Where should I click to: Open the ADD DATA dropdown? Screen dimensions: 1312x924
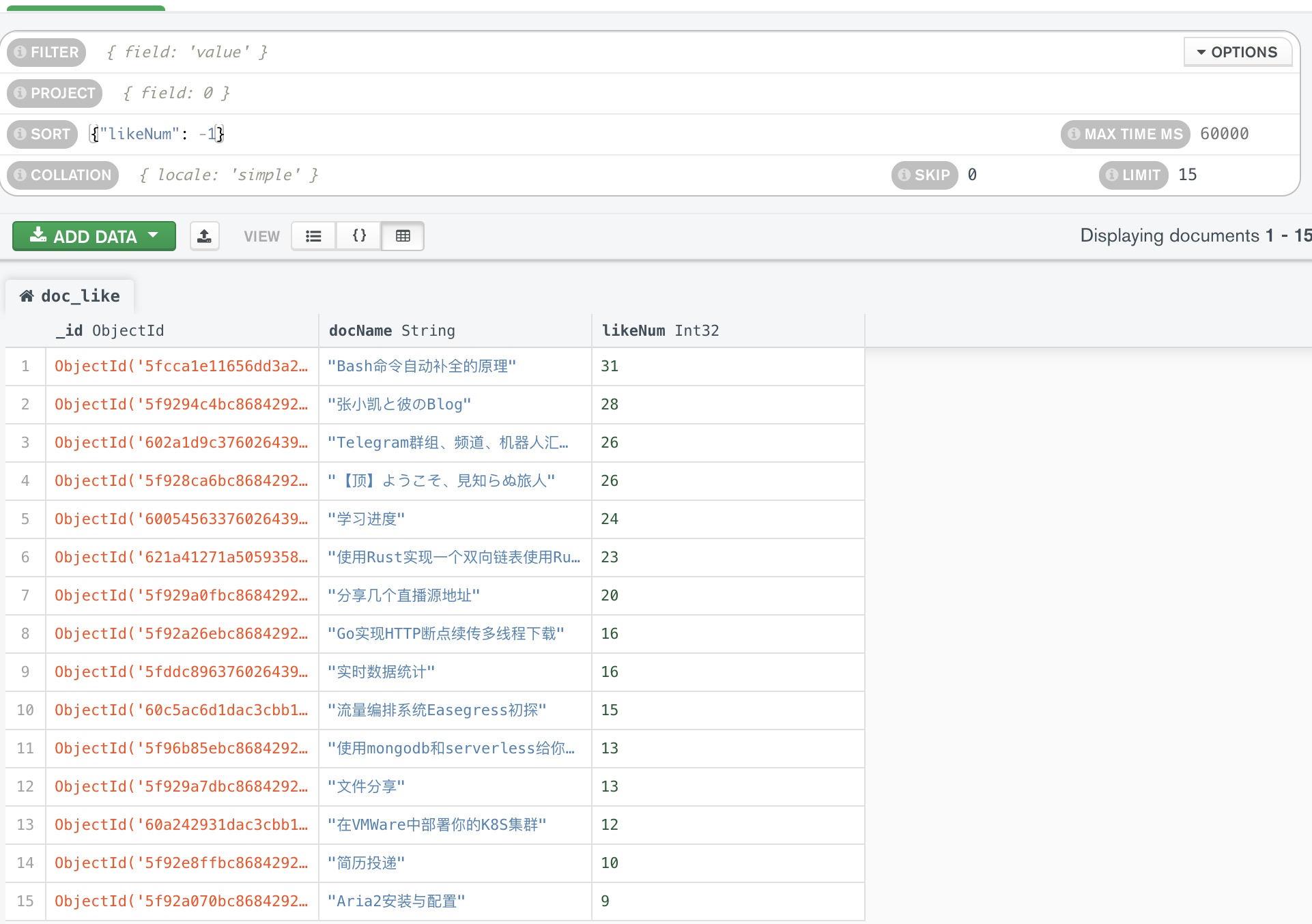[x=94, y=236]
